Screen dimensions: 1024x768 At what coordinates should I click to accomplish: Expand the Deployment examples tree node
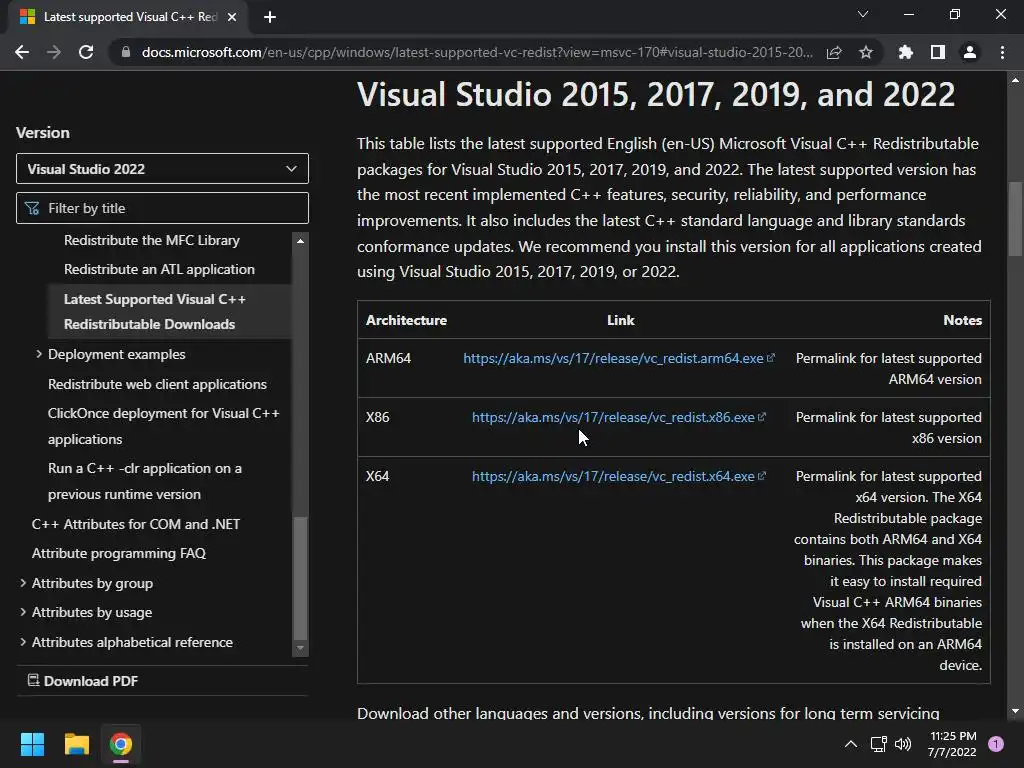point(39,354)
